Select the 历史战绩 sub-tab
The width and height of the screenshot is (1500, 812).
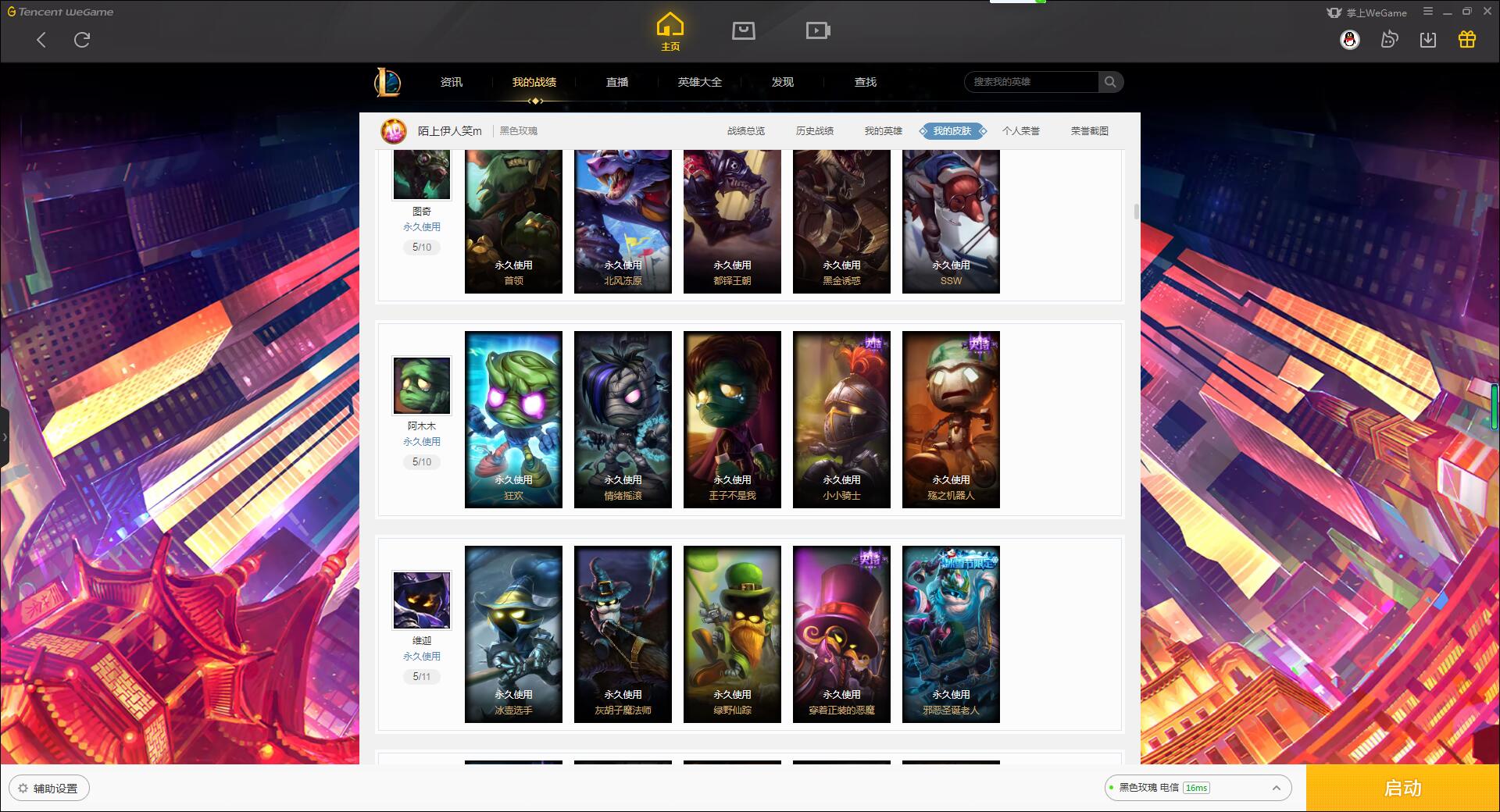815,131
